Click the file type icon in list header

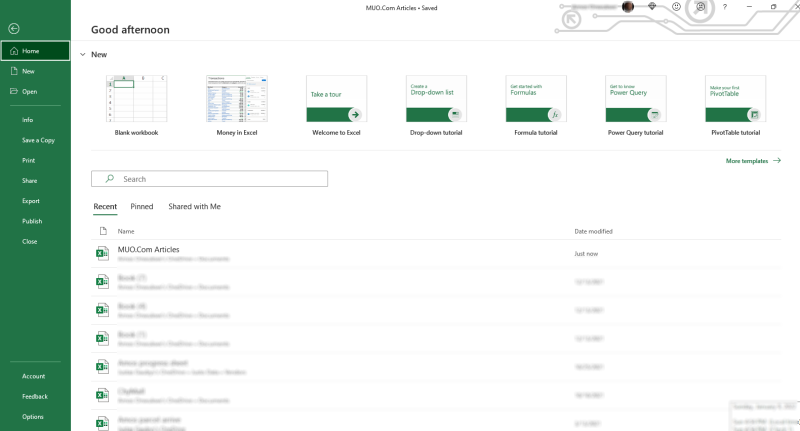click(103, 232)
